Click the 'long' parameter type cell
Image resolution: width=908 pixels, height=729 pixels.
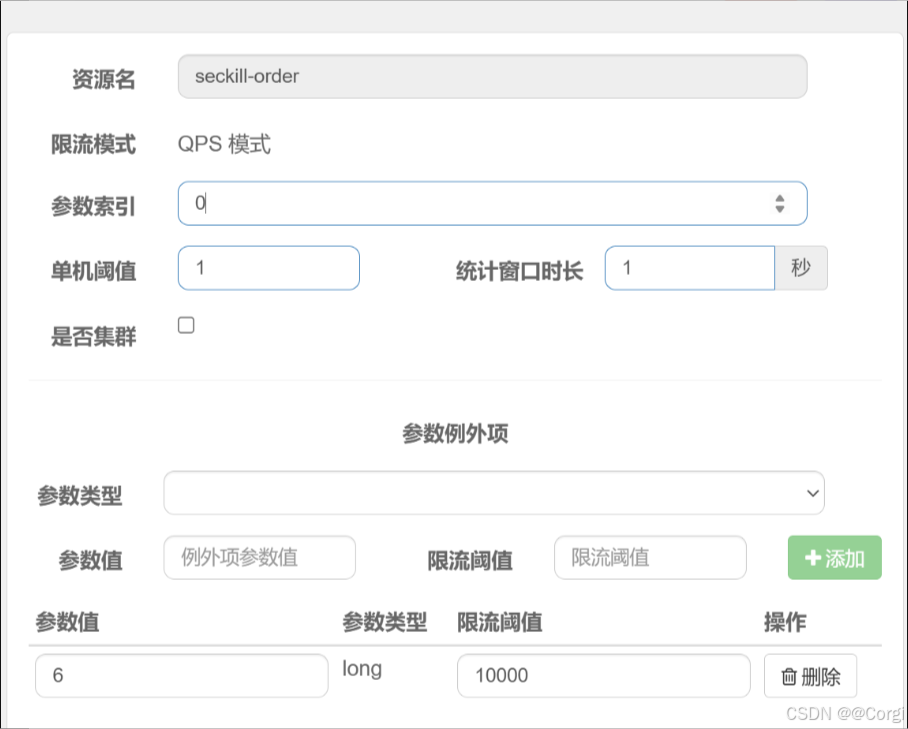362,669
